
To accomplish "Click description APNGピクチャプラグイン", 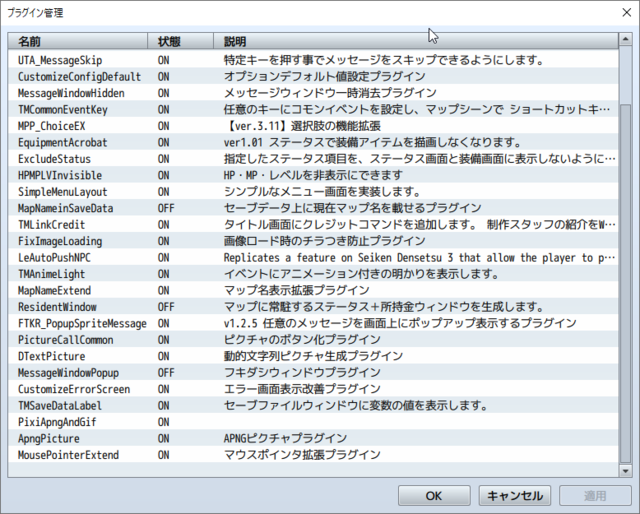I will point(285,439).
